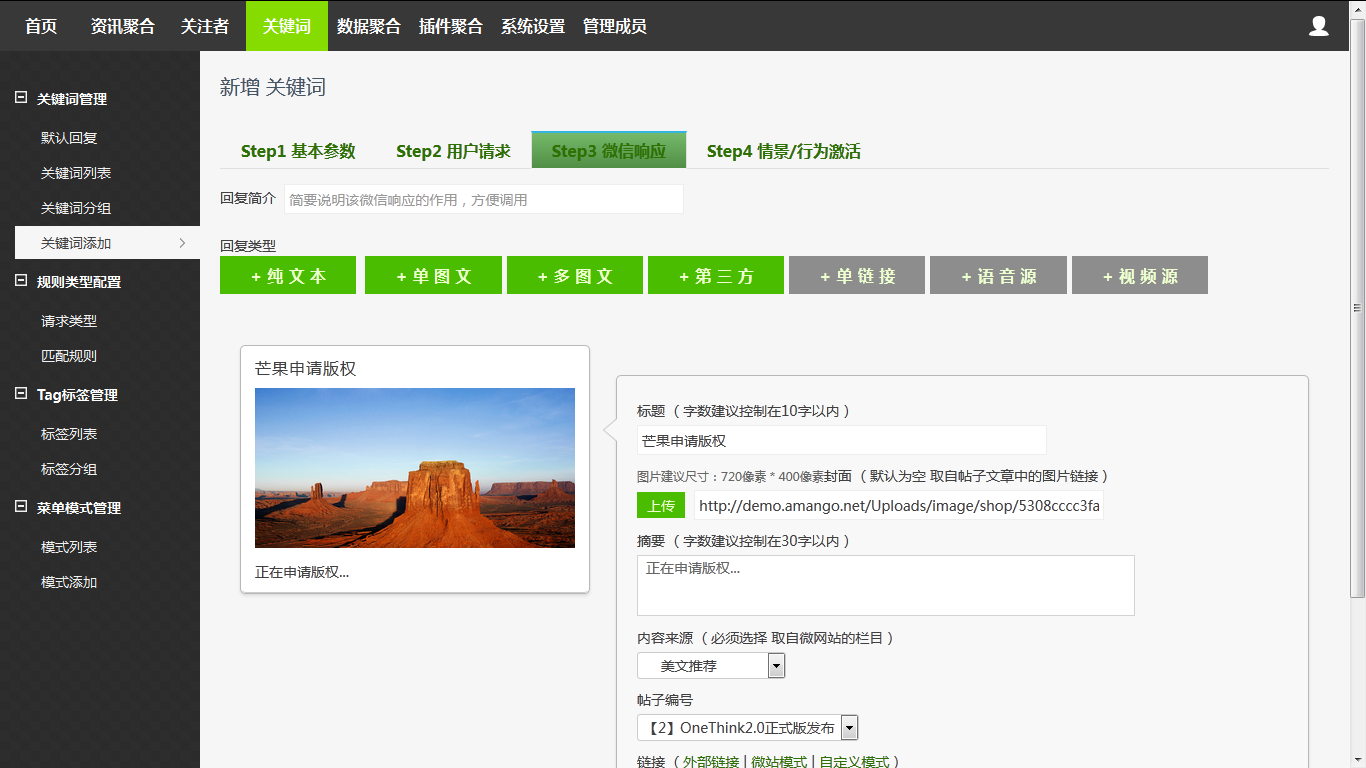Image resolution: width=1366 pixels, height=768 pixels.
Task: Collapse the Tag标签管理 section icon
Action: [21, 394]
